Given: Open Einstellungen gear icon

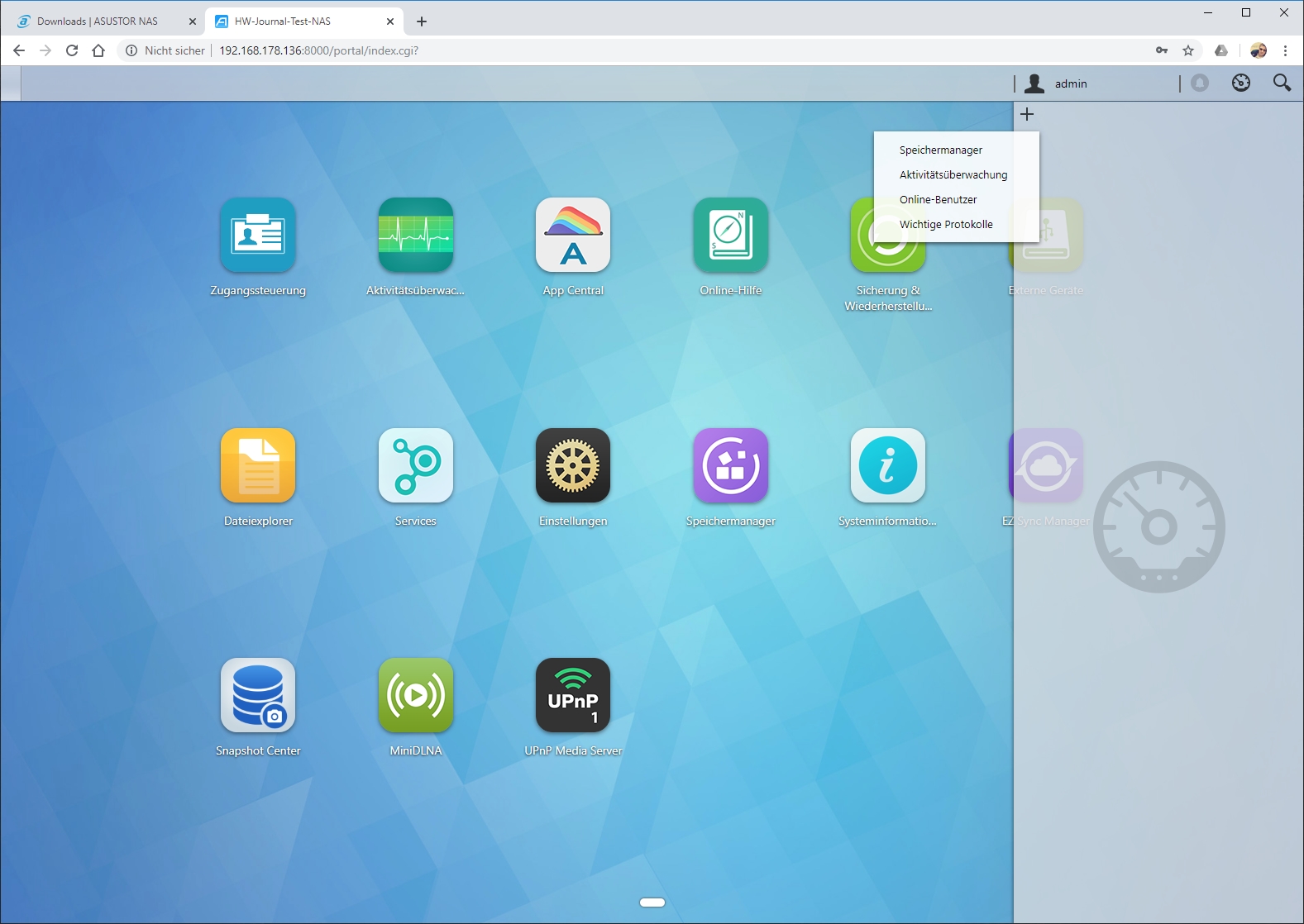Looking at the screenshot, I should click(573, 465).
